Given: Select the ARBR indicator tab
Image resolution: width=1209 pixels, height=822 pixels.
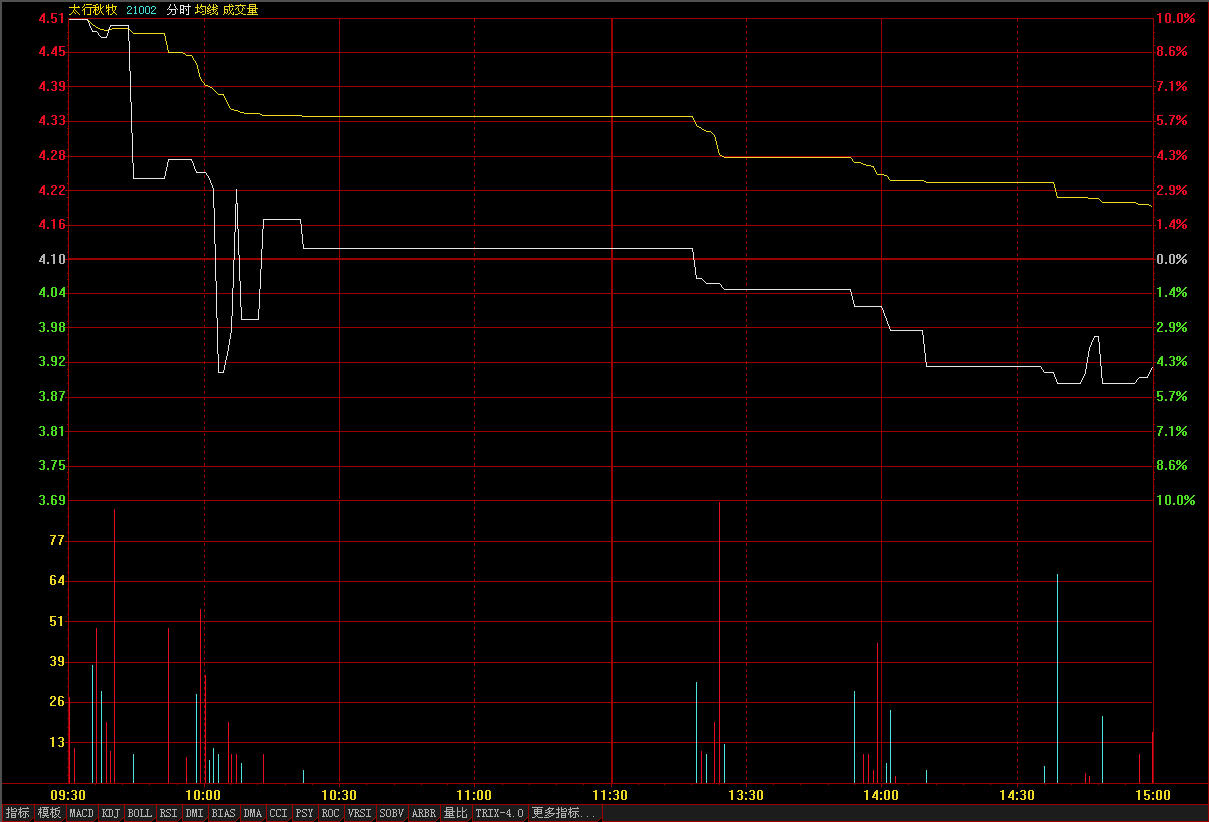Looking at the screenshot, I should (424, 813).
